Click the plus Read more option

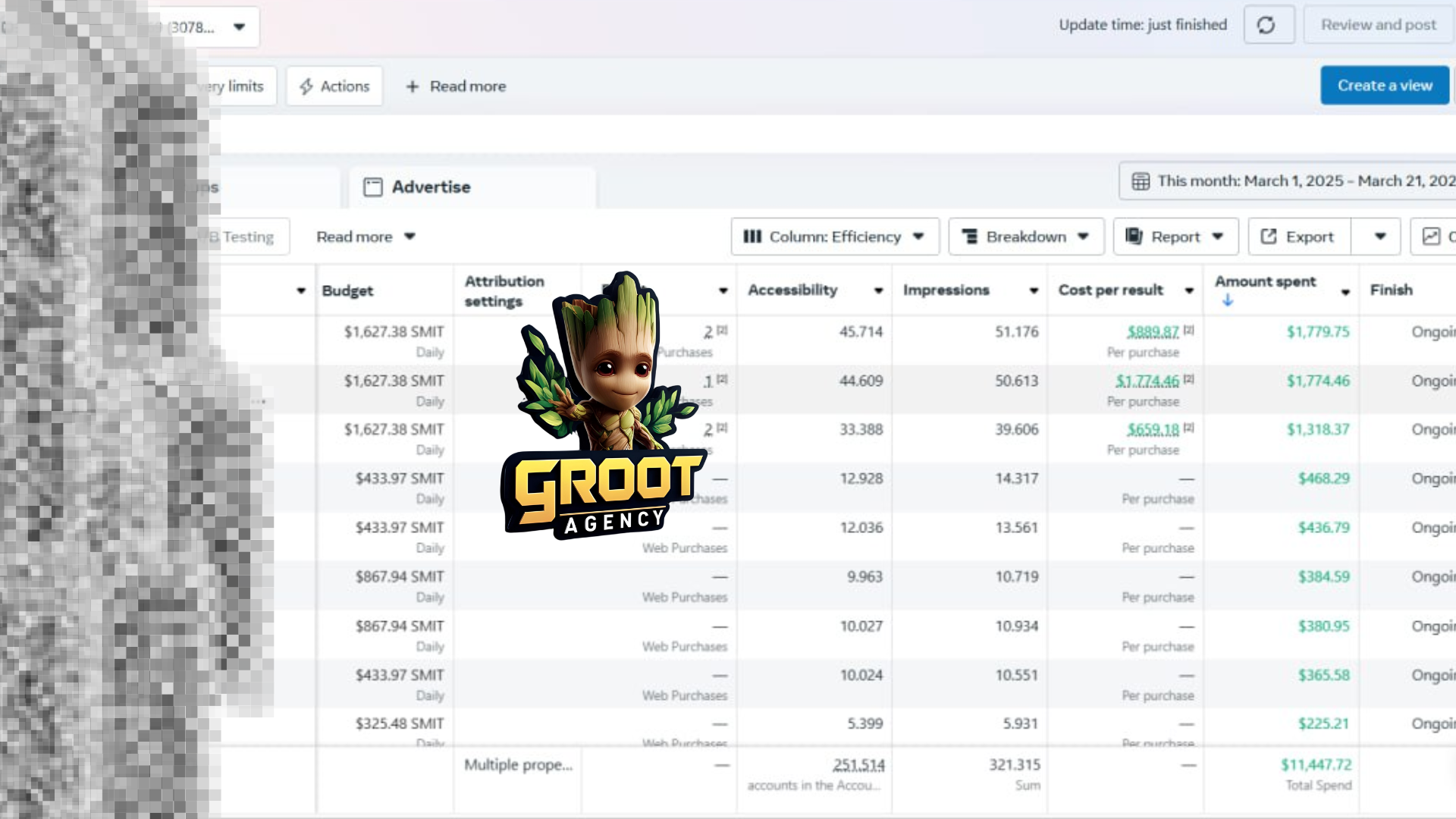(x=456, y=86)
